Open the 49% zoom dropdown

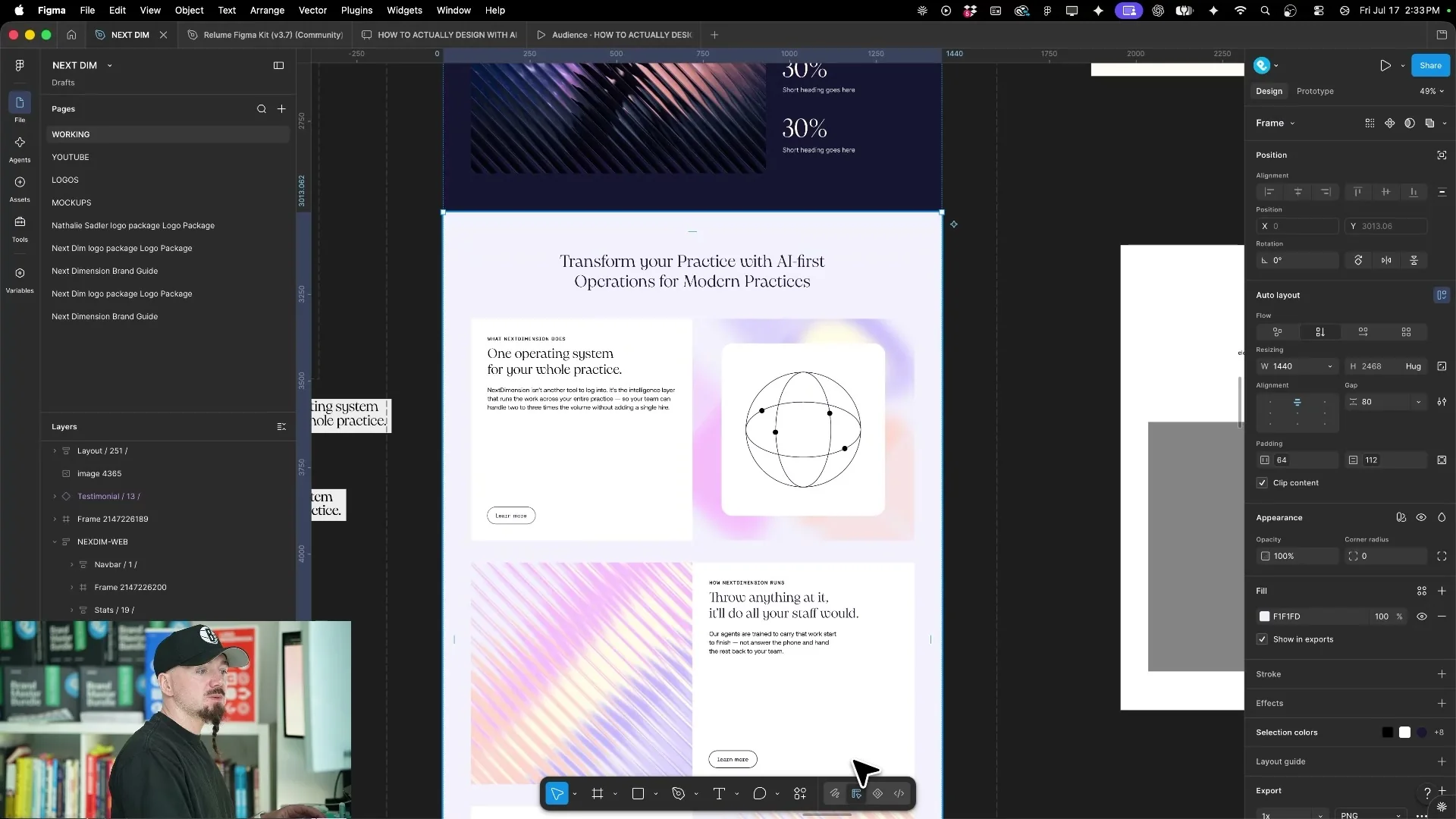point(1432,91)
